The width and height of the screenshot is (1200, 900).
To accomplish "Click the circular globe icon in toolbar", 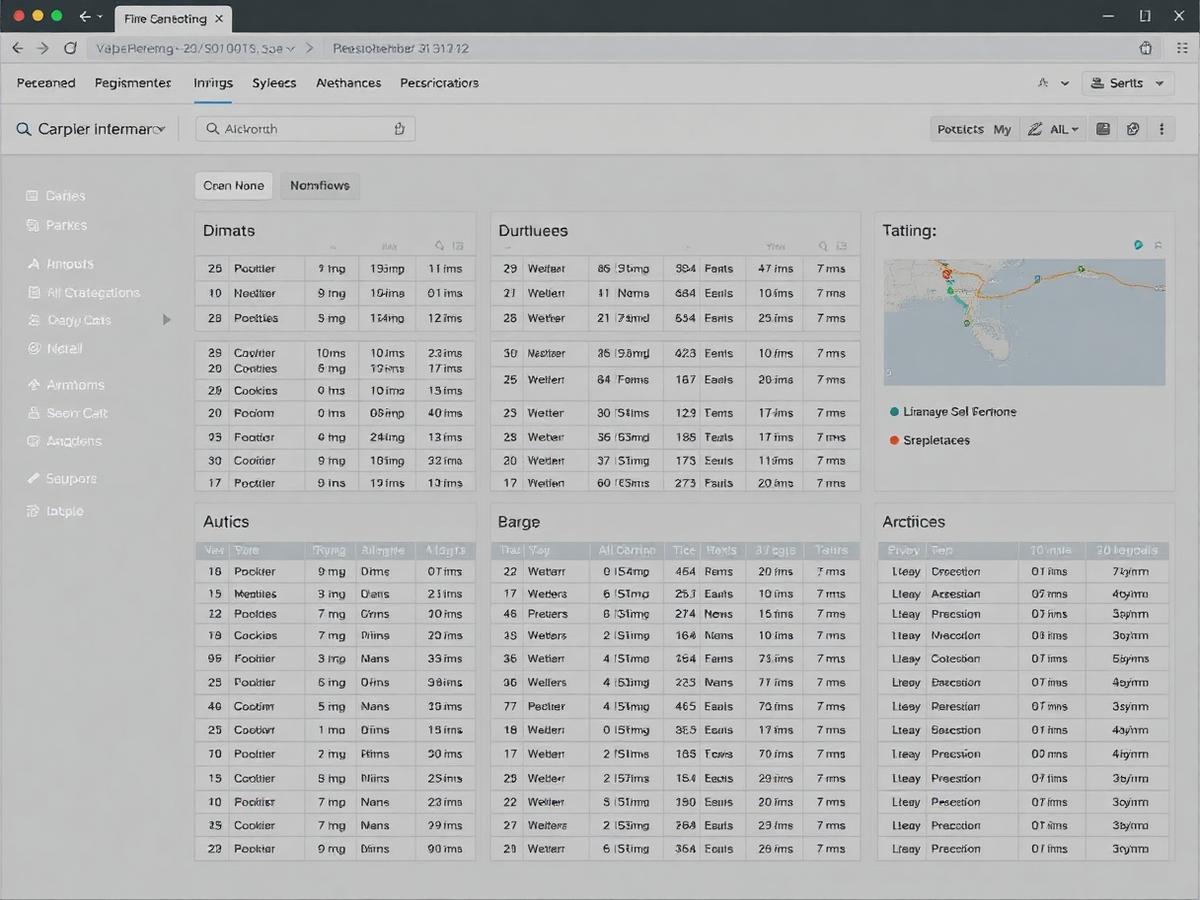I will tap(1133, 129).
